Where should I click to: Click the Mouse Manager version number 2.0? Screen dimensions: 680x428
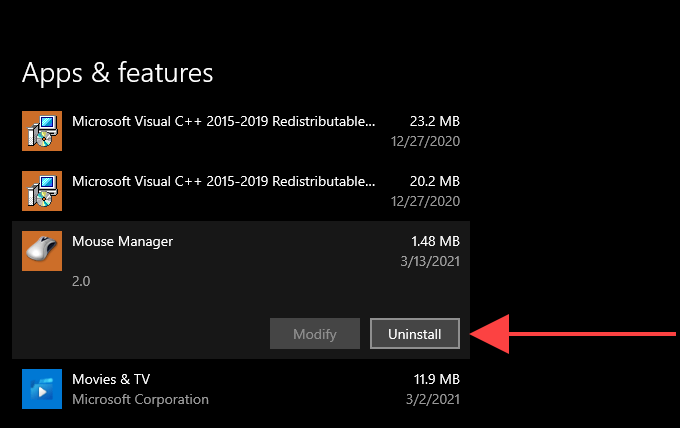coord(82,282)
